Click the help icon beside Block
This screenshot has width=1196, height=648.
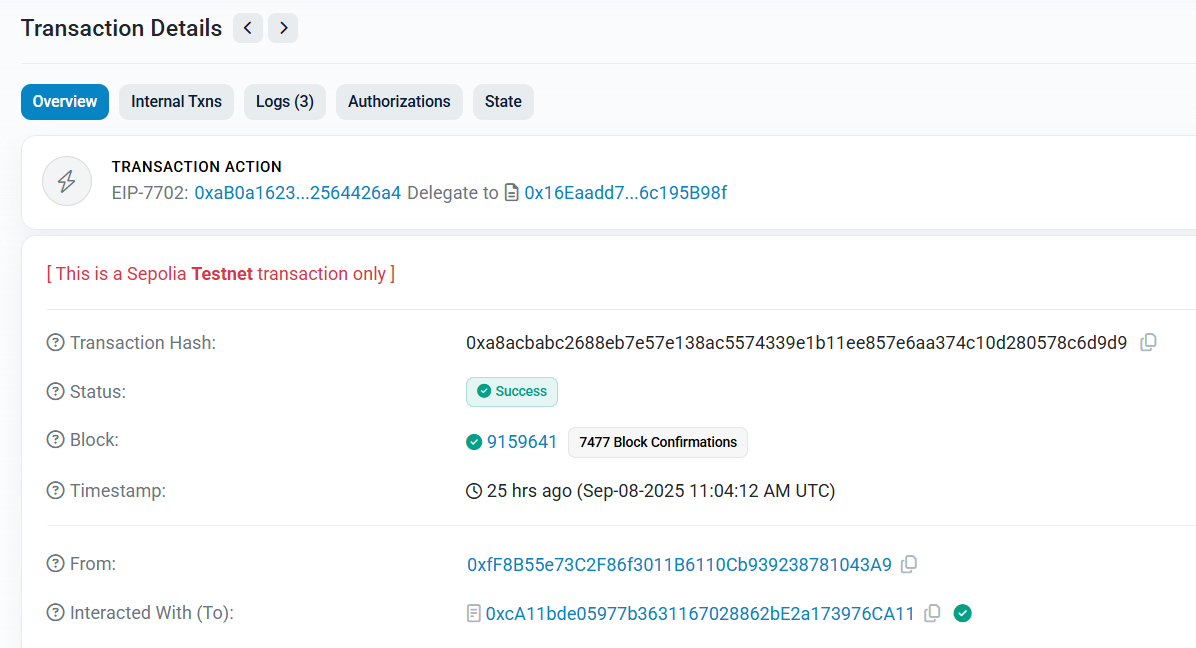(x=56, y=440)
